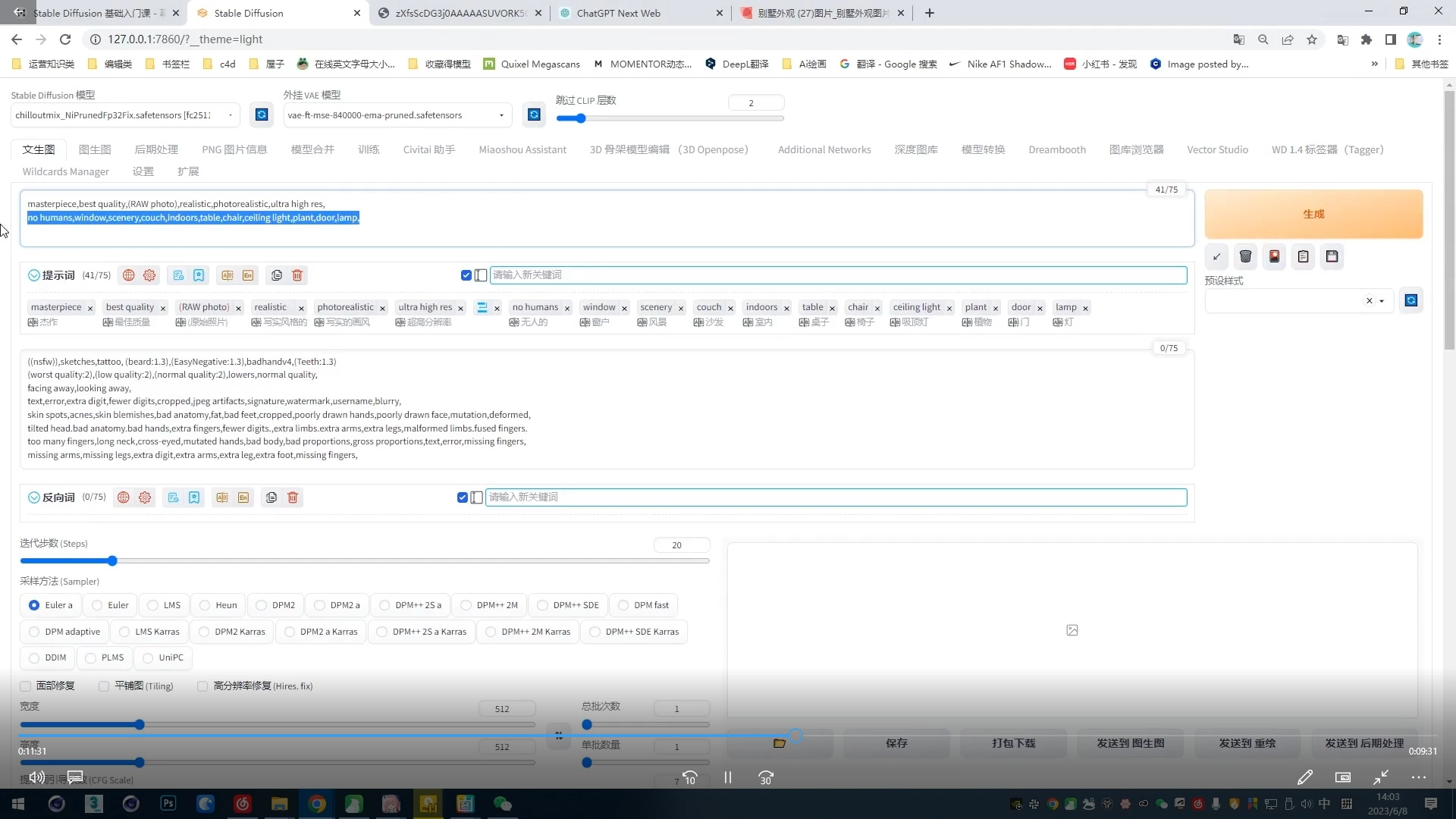Enable 高分辨率修复 (Hires. fix) checkbox

point(202,686)
